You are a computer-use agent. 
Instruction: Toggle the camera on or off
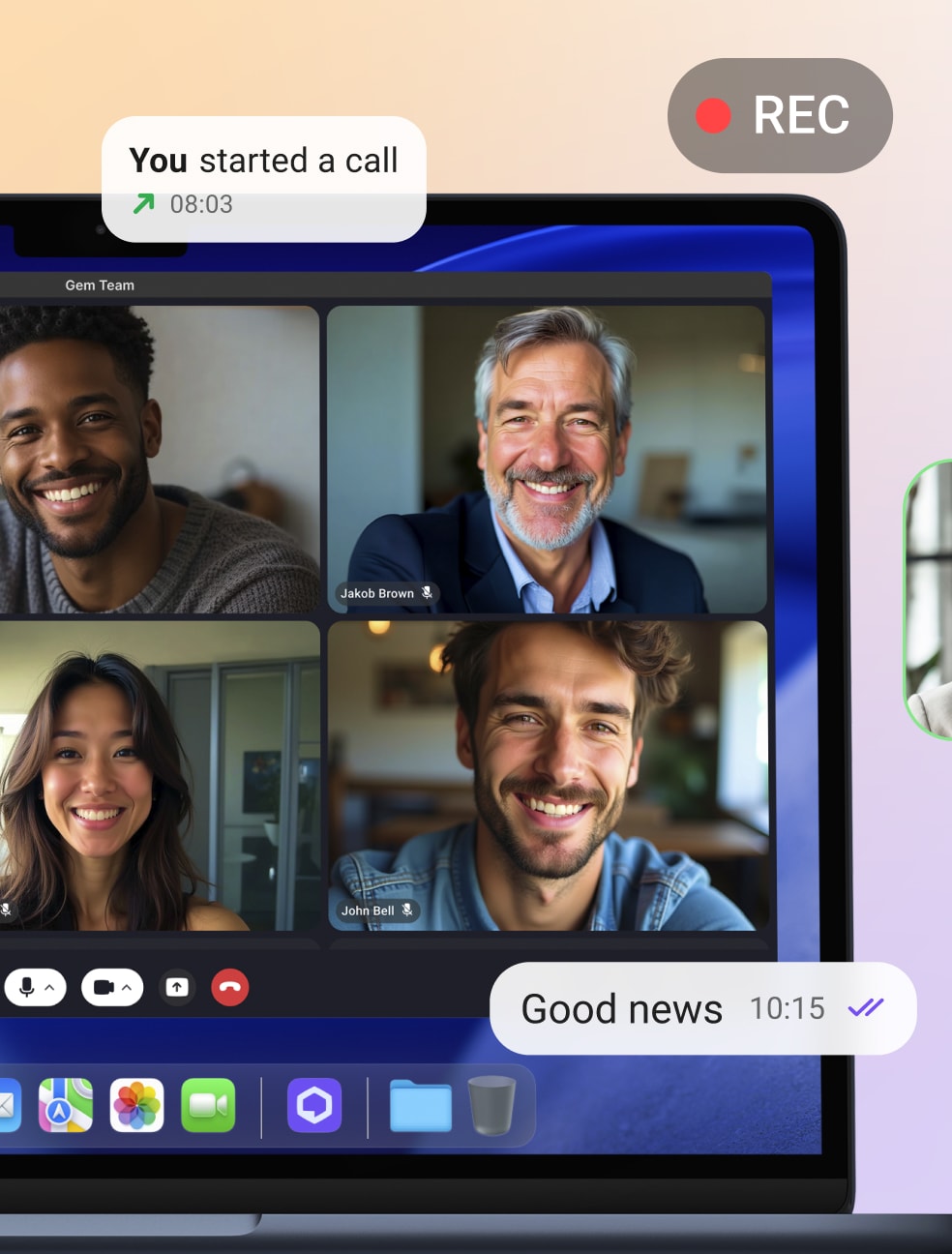tap(104, 987)
